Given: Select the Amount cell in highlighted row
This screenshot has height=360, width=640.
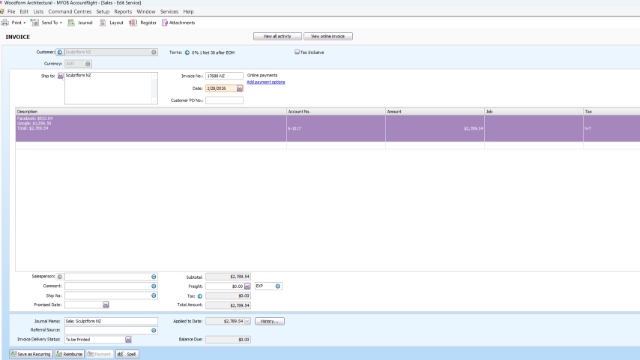Looking at the screenshot, I should point(435,128).
